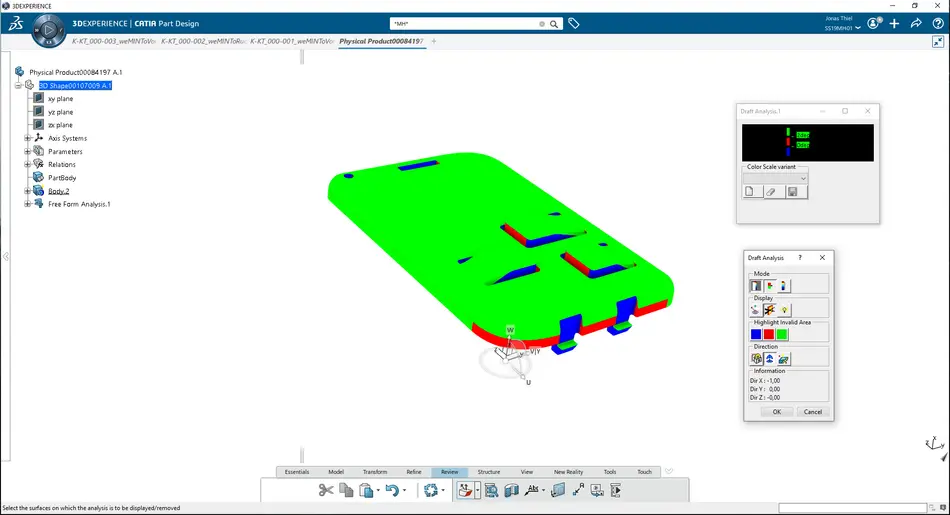Expand the Free Form Analysis.1 node
Screen dimensions: 950x515
click(28, 204)
